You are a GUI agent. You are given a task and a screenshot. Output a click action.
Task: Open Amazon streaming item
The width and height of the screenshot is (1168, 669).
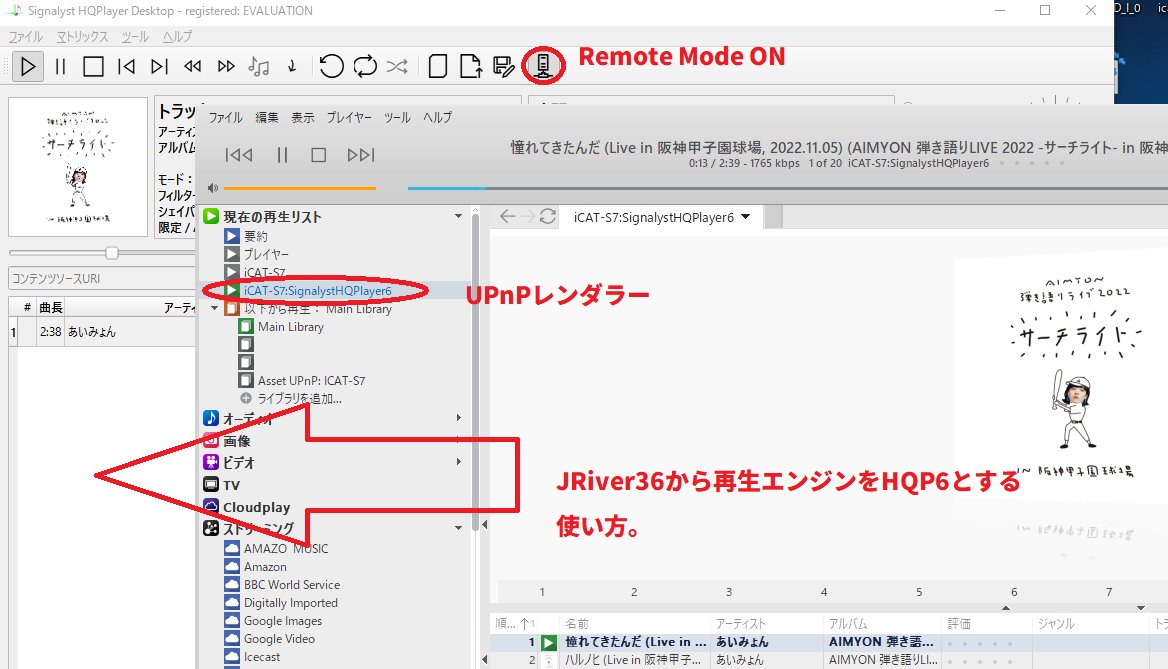click(x=265, y=566)
